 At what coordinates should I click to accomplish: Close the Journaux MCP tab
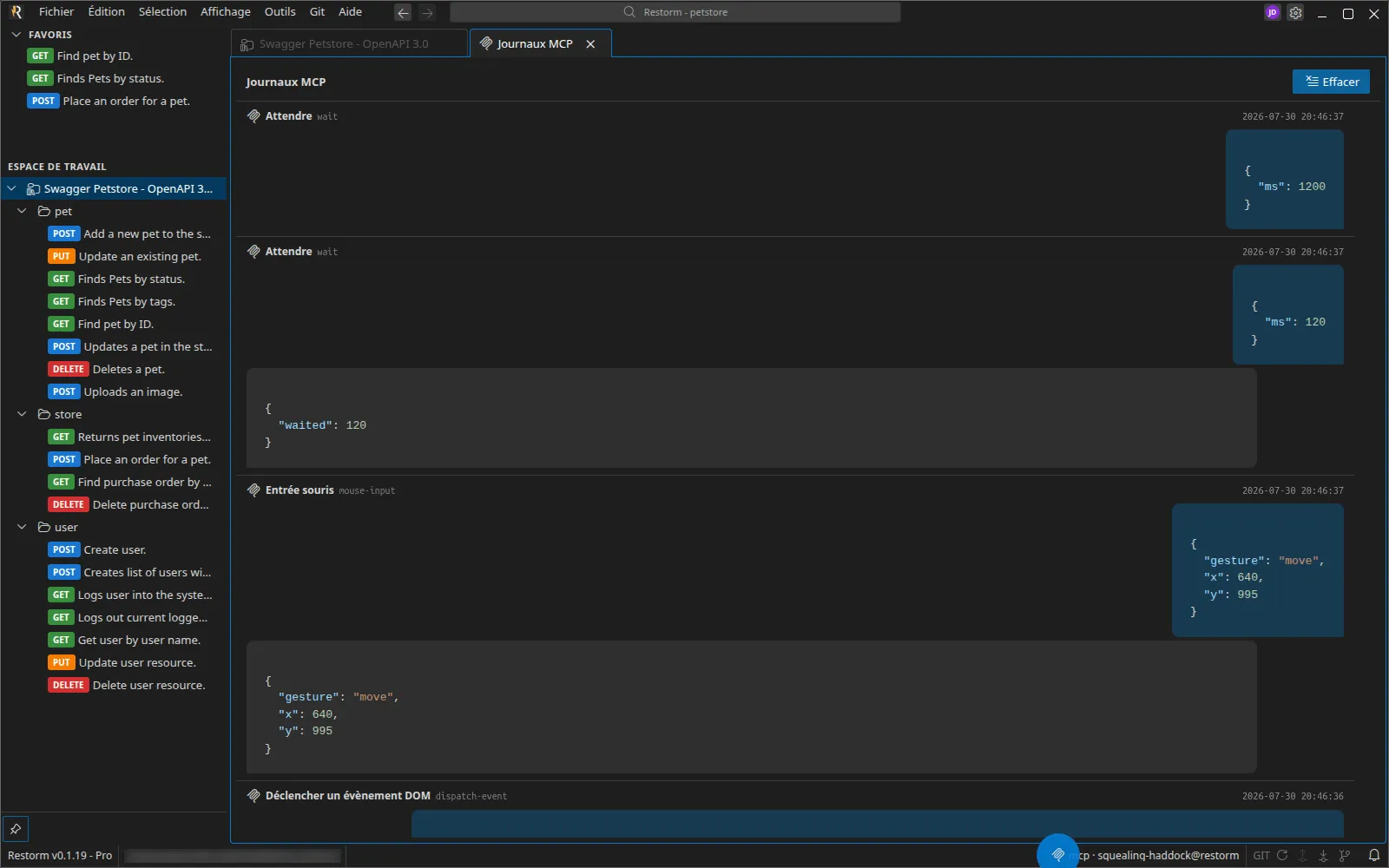pos(590,43)
